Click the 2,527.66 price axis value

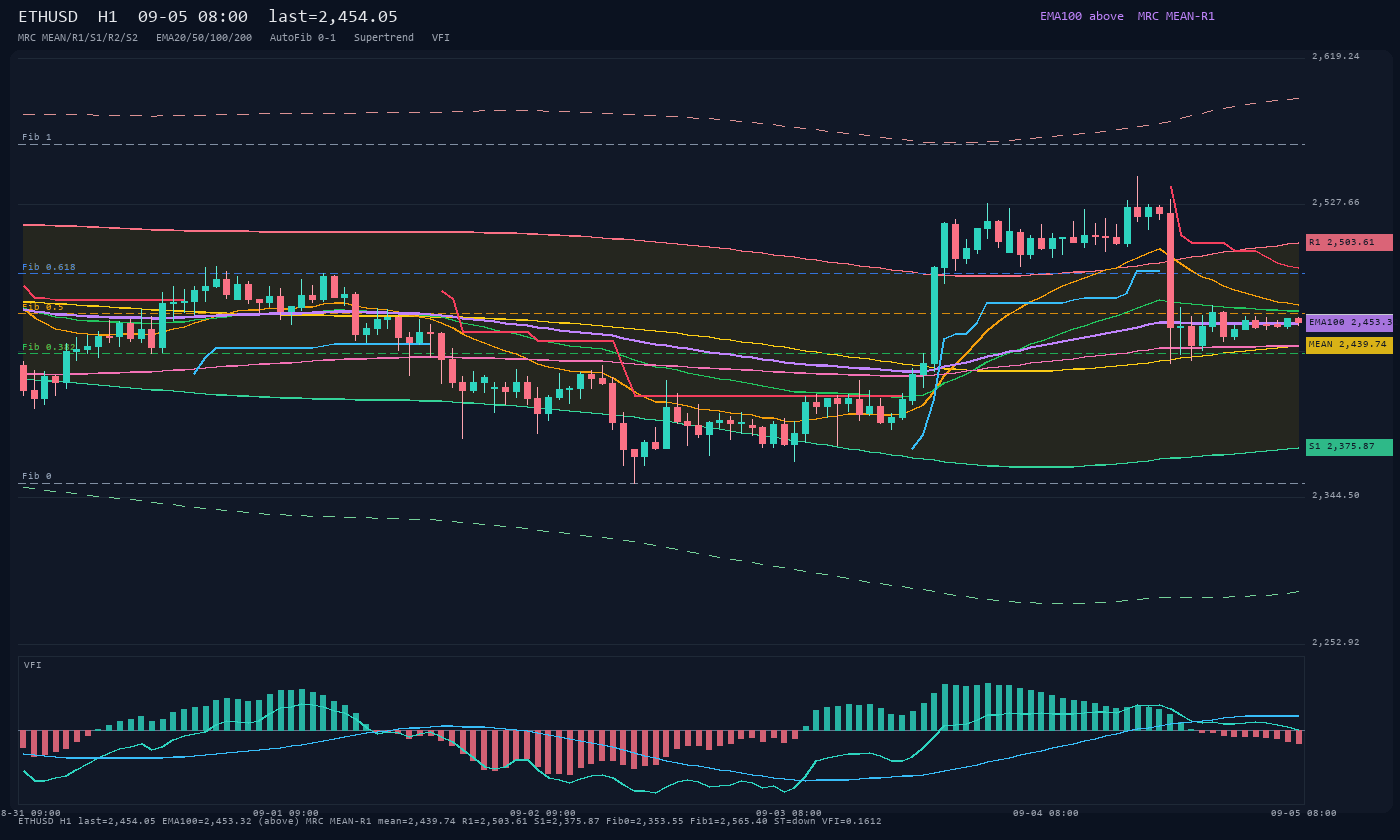click(1336, 202)
